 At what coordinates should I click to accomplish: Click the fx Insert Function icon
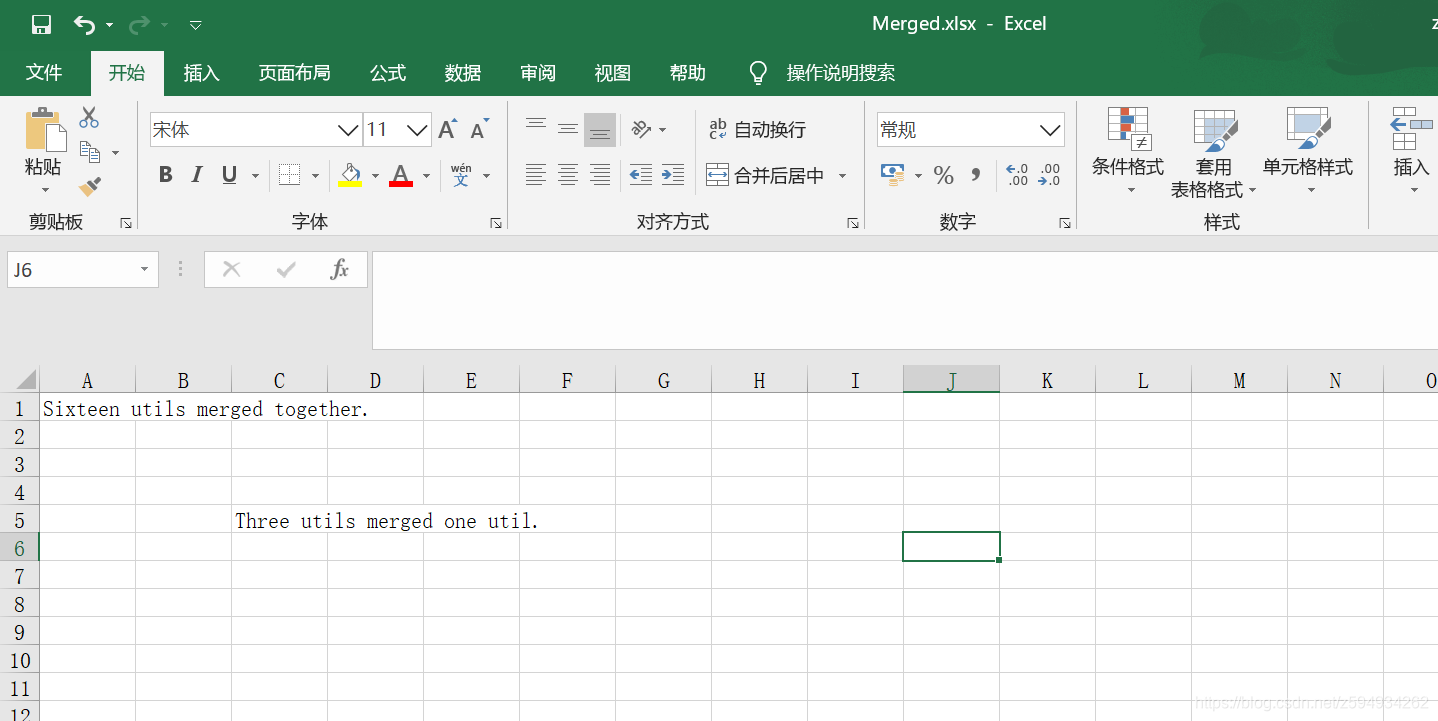[340, 269]
